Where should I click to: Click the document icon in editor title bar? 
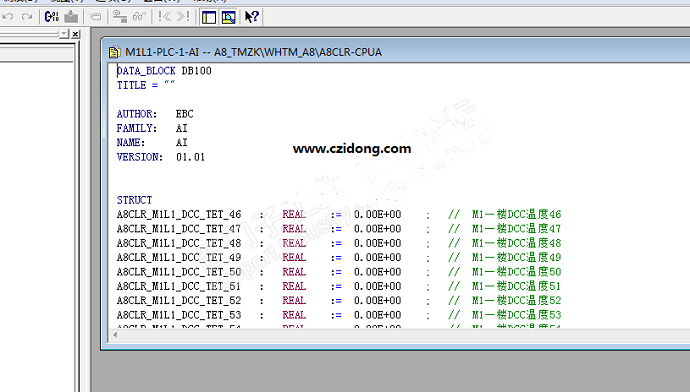pyautogui.click(x=114, y=52)
